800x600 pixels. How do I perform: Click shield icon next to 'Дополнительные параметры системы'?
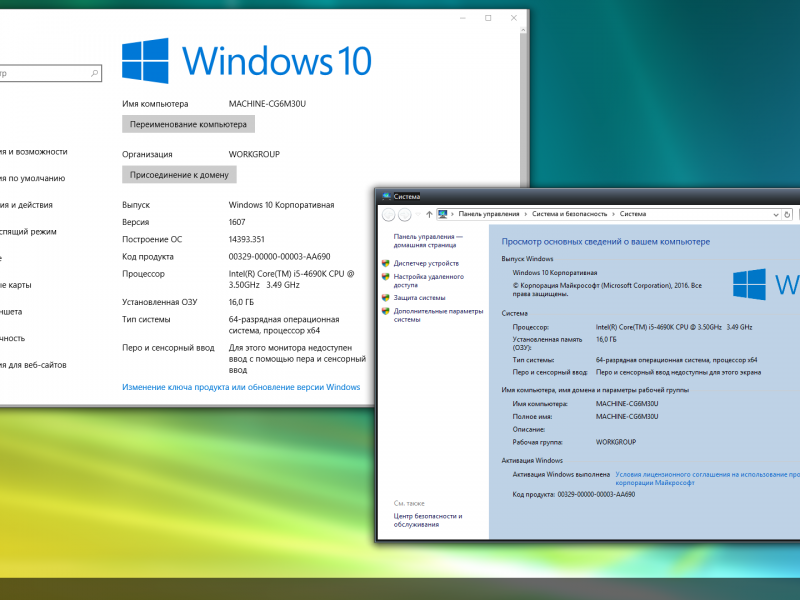tap(386, 311)
